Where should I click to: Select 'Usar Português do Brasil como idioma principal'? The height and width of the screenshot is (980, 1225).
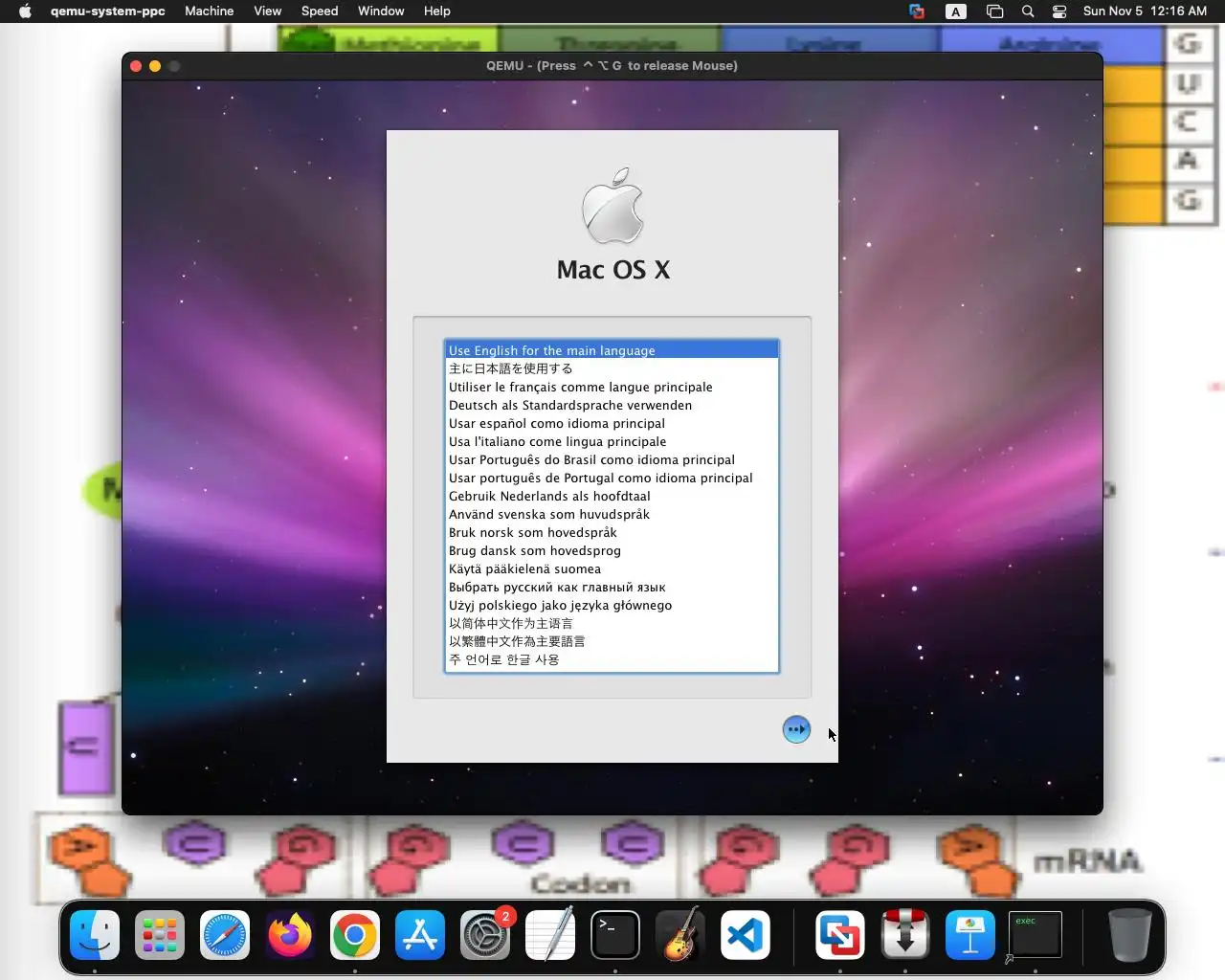[x=612, y=459]
